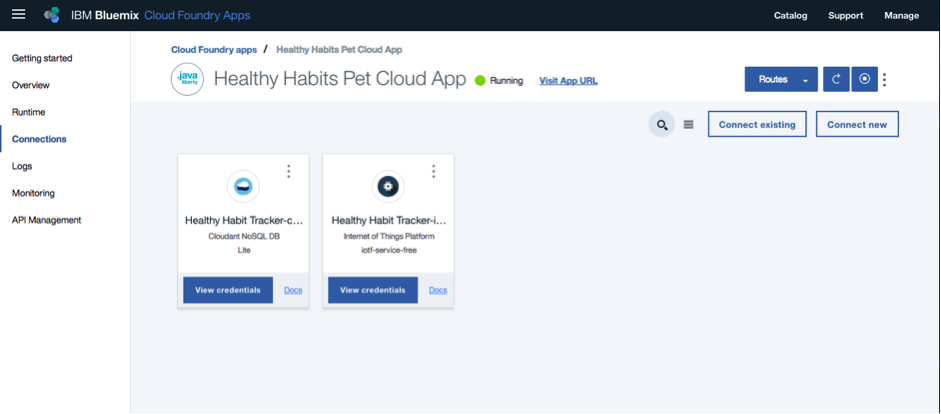This screenshot has height=414, width=941.
Task: Open the Manage menu in the top bar
Action: (x=901, y=16)
